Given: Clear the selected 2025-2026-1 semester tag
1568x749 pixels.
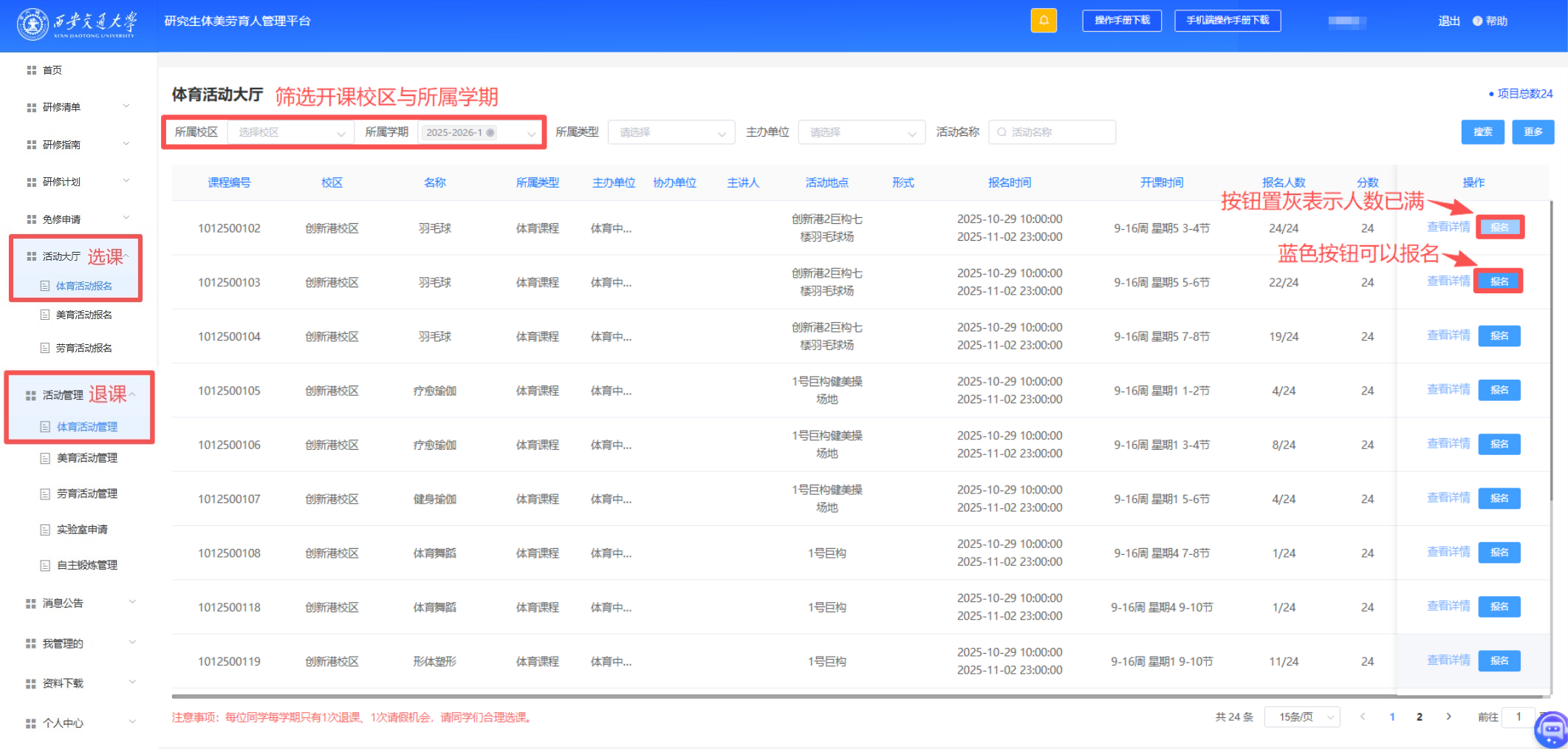Looking at the screenshot, I should point(490,133).
